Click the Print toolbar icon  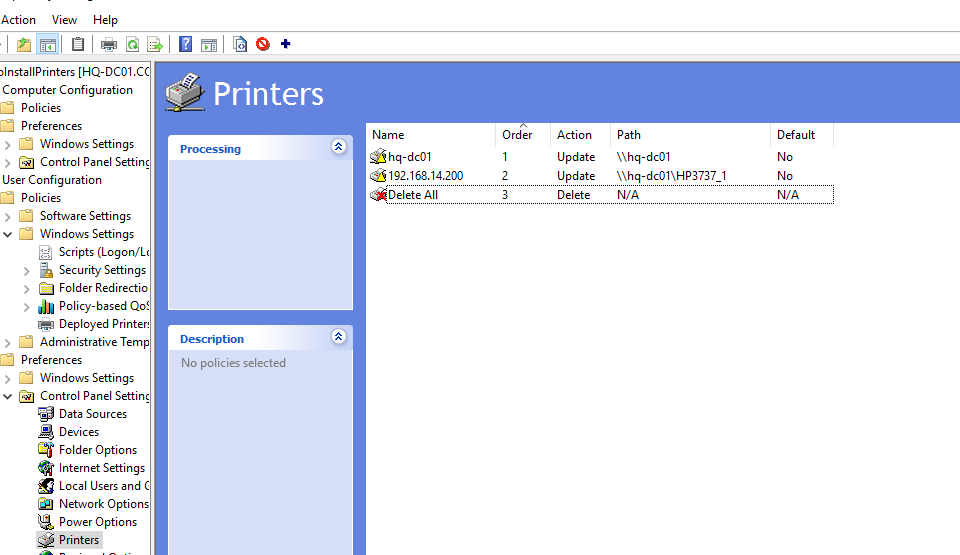109,44
